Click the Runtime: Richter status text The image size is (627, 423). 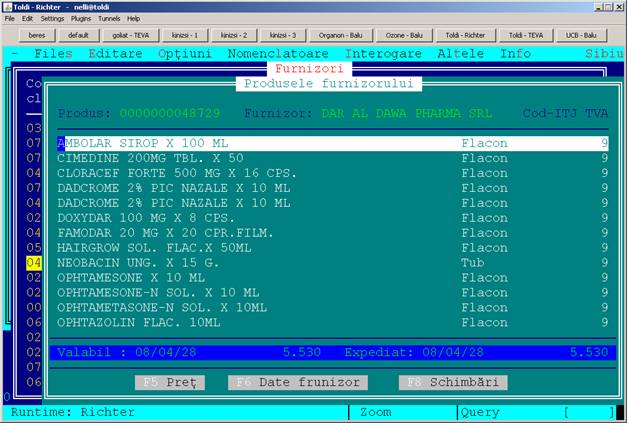pyautogui.click(x=73, y=412)
